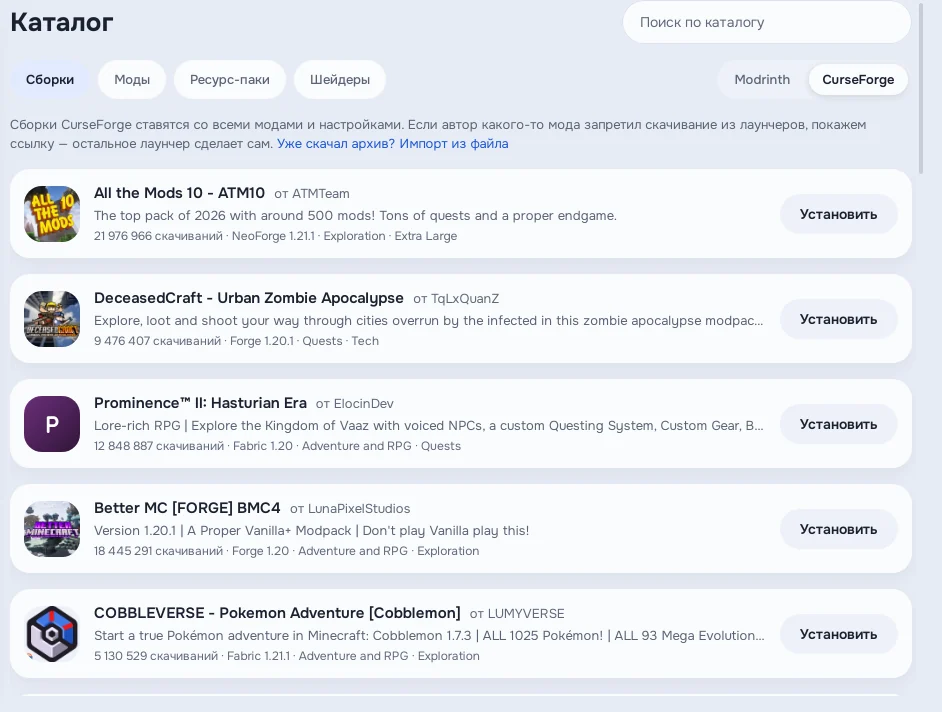Install All the Mods 10 - ATM10

tap(838, 214)
